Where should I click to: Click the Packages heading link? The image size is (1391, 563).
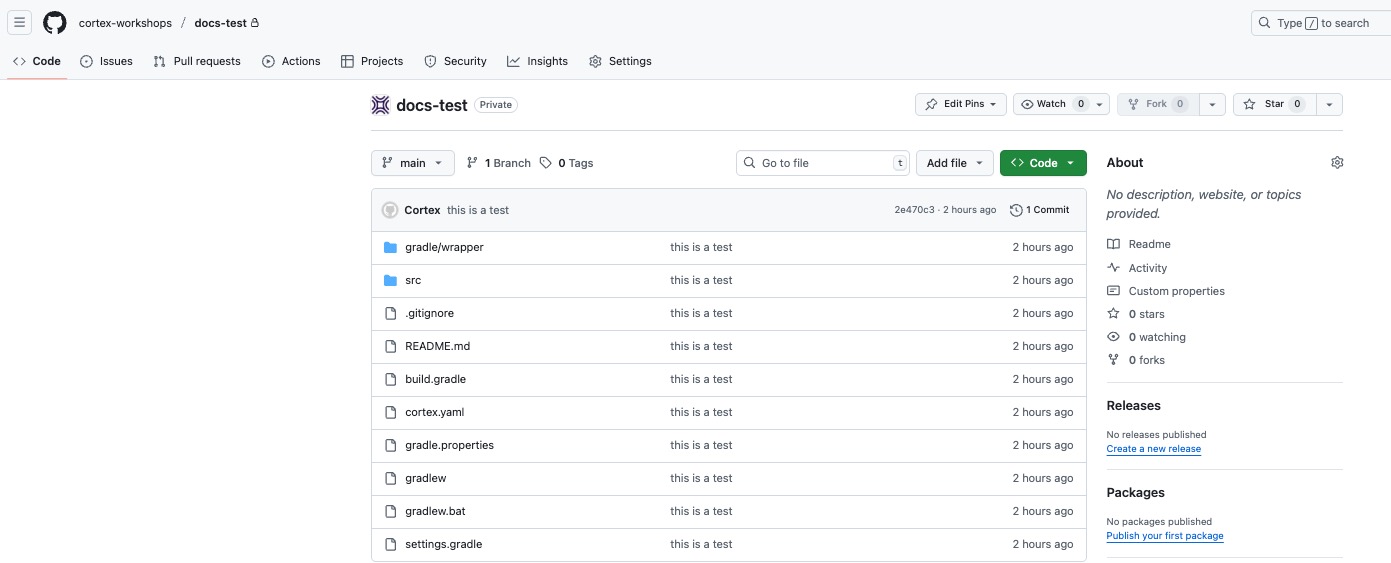point(1135,492)
